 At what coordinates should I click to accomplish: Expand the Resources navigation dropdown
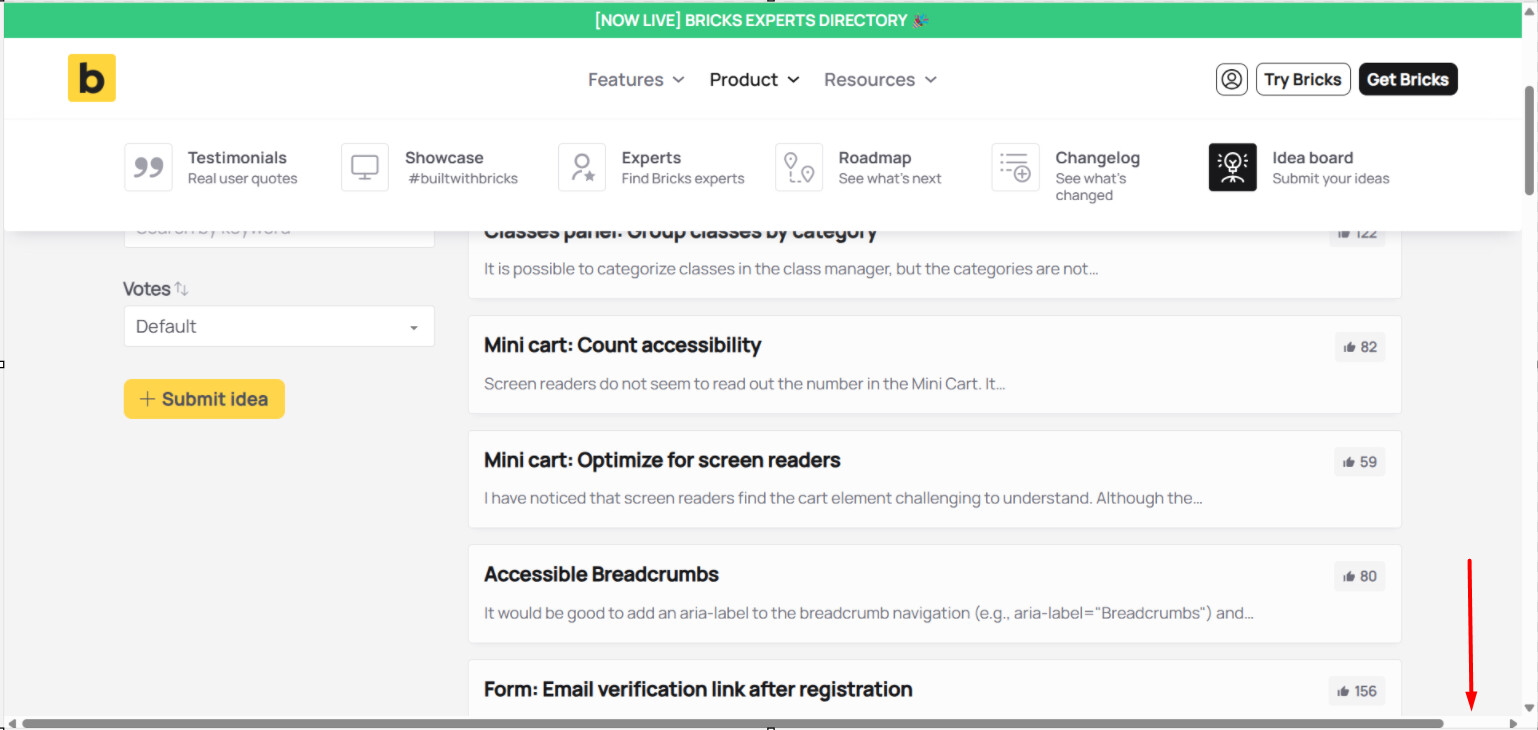click(879, 79)
